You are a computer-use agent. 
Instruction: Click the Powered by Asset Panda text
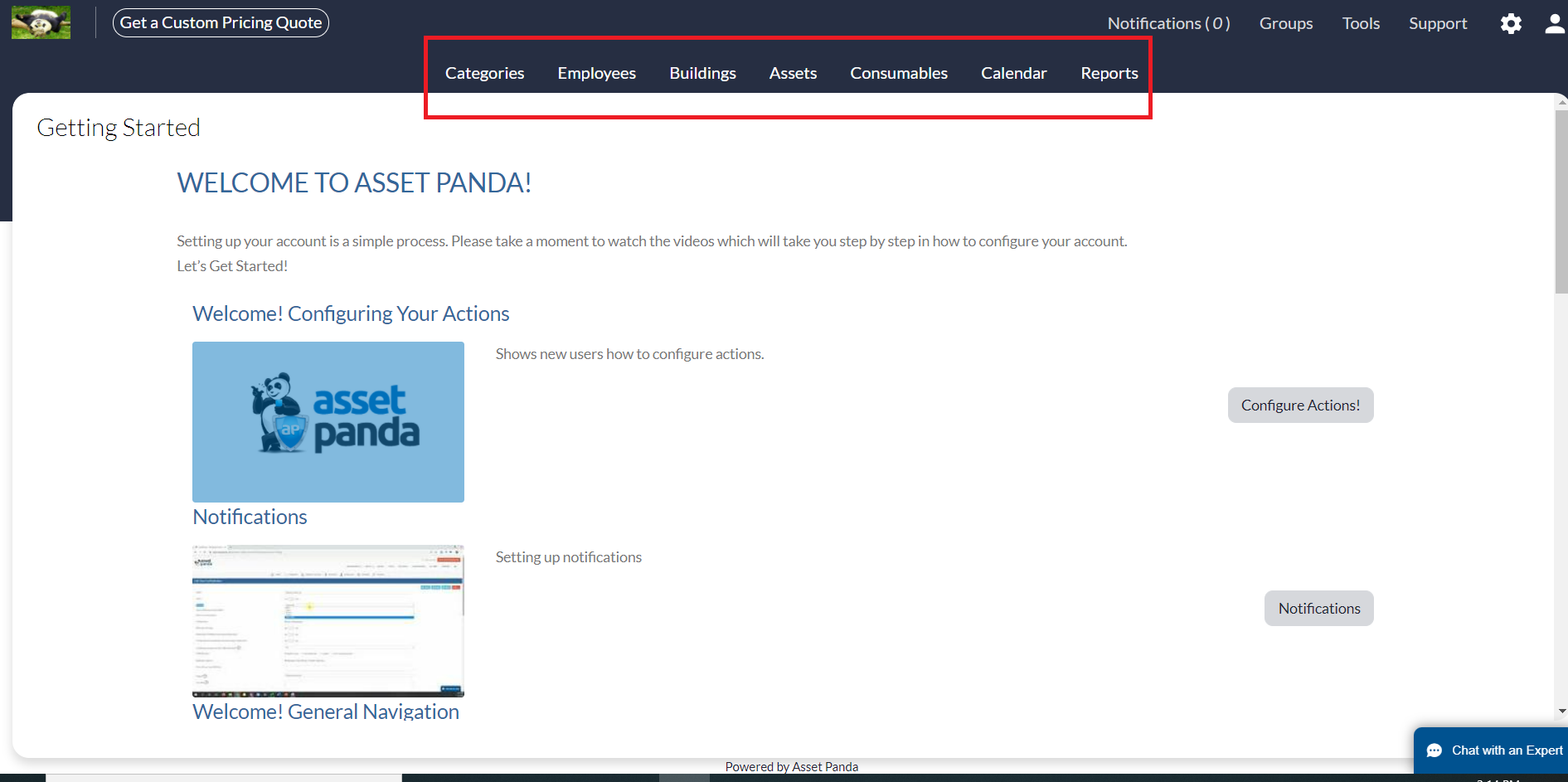click(x=791, y=767)
